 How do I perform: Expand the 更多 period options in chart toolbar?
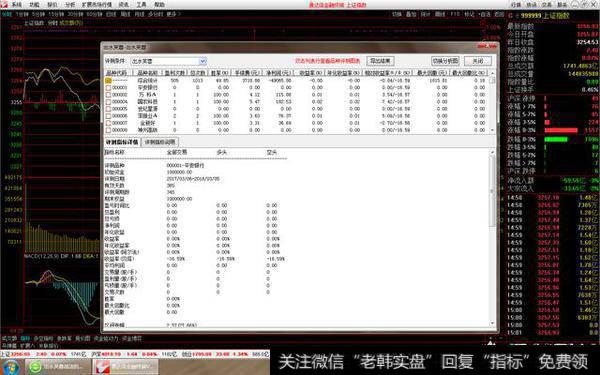(x=173, y=14)
